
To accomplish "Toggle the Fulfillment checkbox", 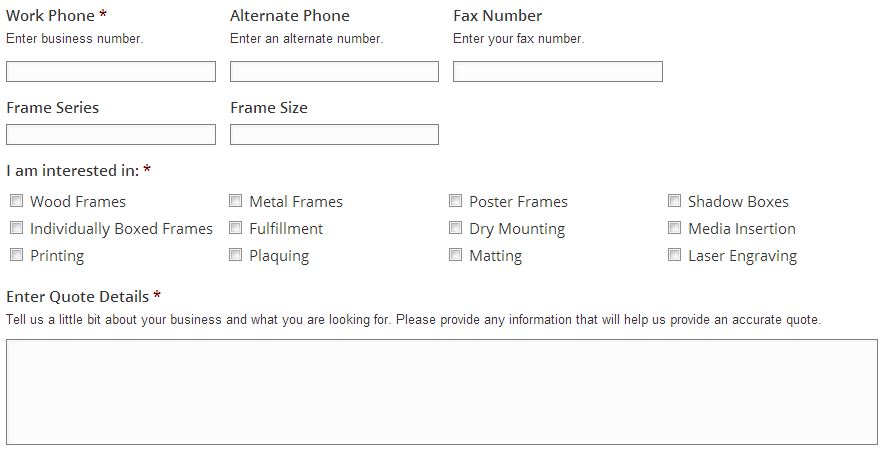I will pyautogui.click(x=236, y=228).
